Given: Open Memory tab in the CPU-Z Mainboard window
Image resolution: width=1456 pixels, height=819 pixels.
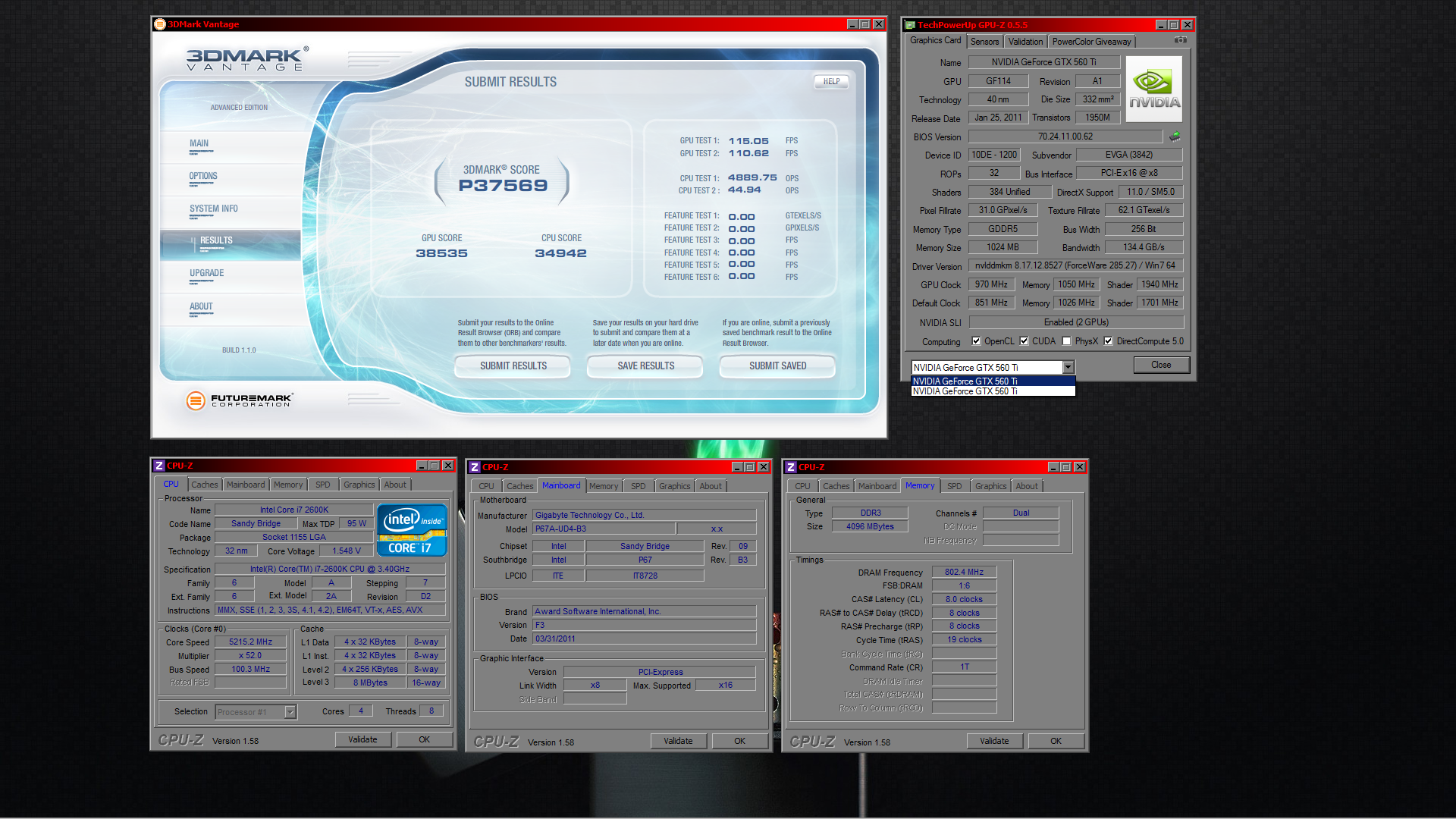Looking at the screenshot, I should [604, 486].
